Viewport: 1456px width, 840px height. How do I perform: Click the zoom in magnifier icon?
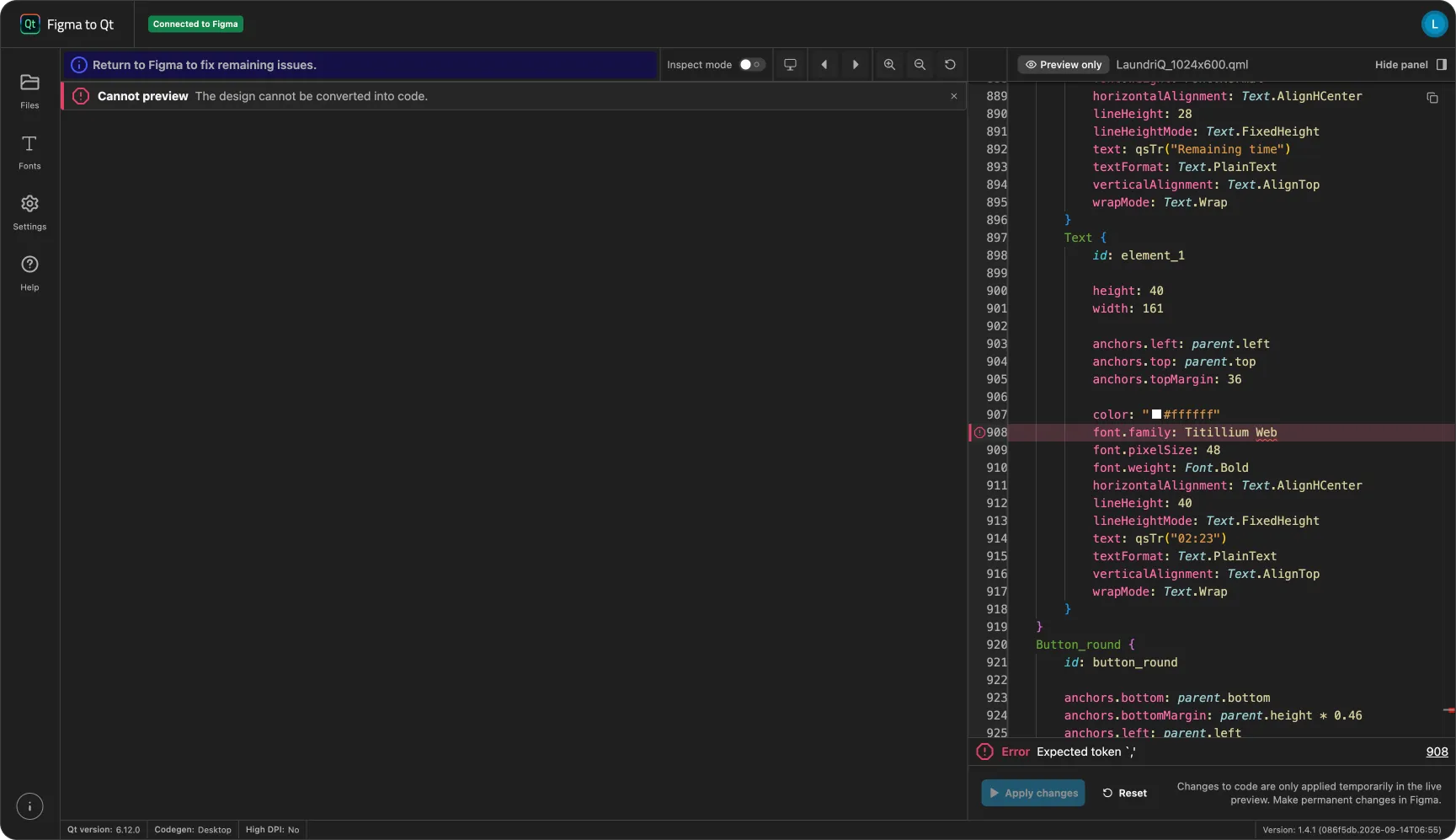889,65
